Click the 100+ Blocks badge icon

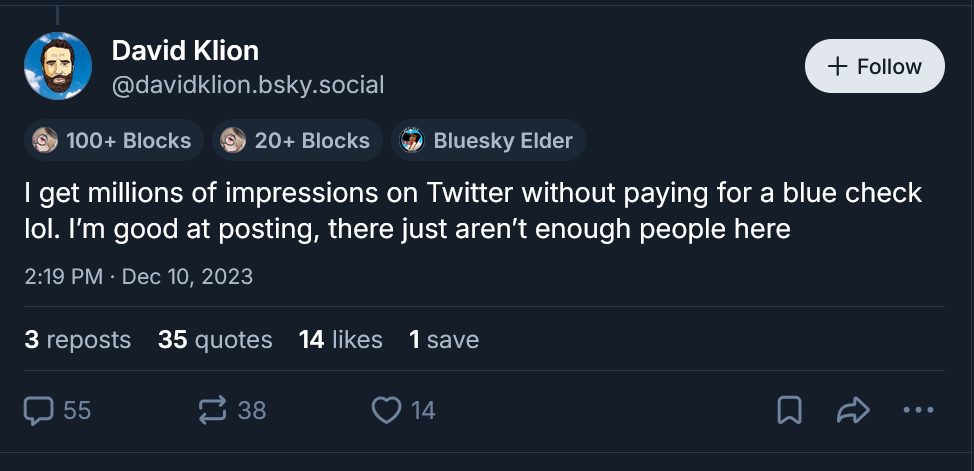(x=45, y=141)
